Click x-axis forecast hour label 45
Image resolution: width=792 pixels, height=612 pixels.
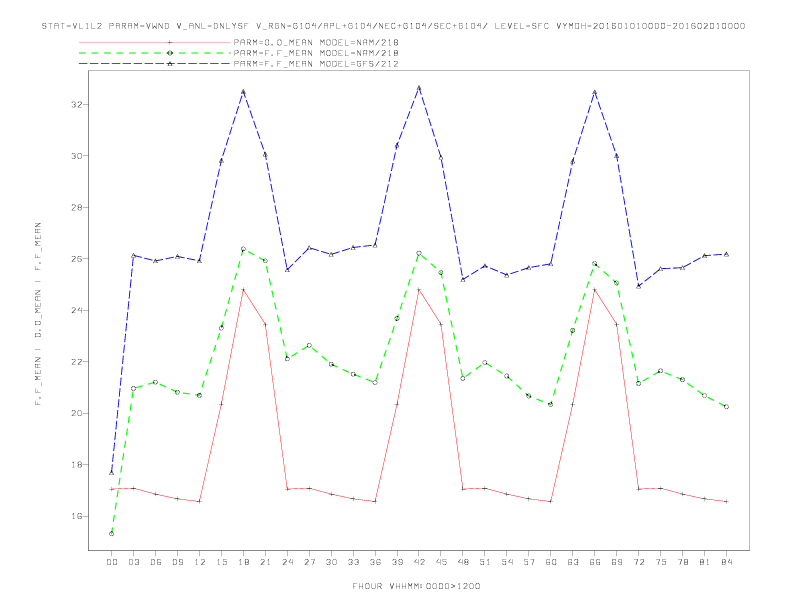click(441, 562)
